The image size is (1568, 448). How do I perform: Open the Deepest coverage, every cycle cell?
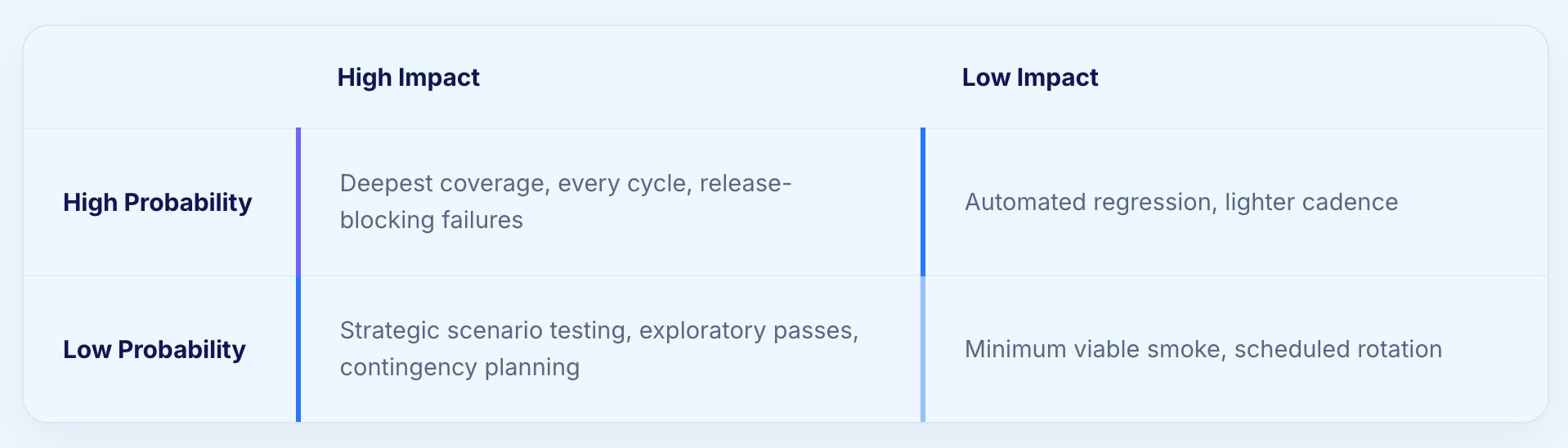pyautogui.click(x=609, y=202)
